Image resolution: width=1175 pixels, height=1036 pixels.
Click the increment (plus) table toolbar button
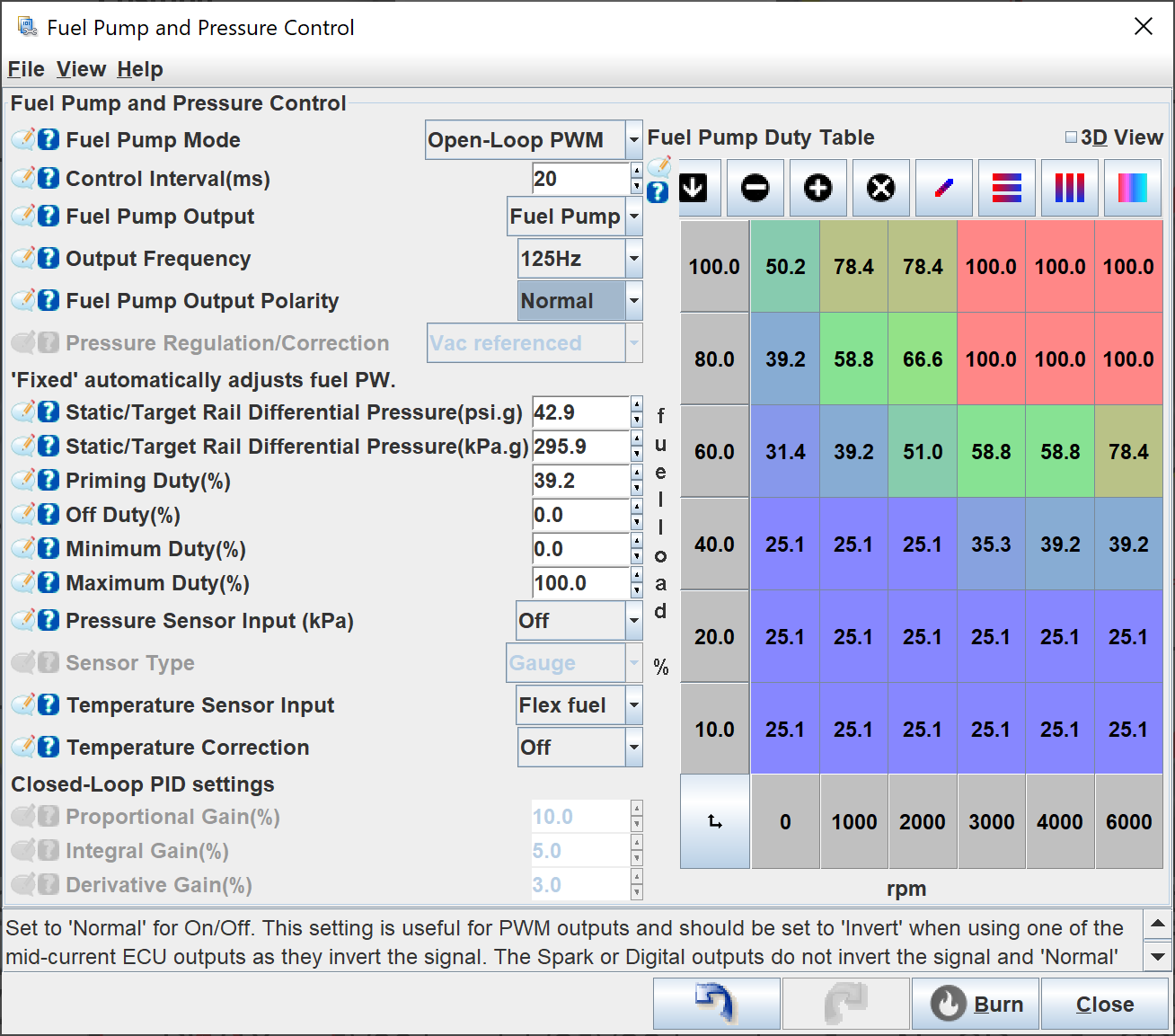(x=817, y=188)
